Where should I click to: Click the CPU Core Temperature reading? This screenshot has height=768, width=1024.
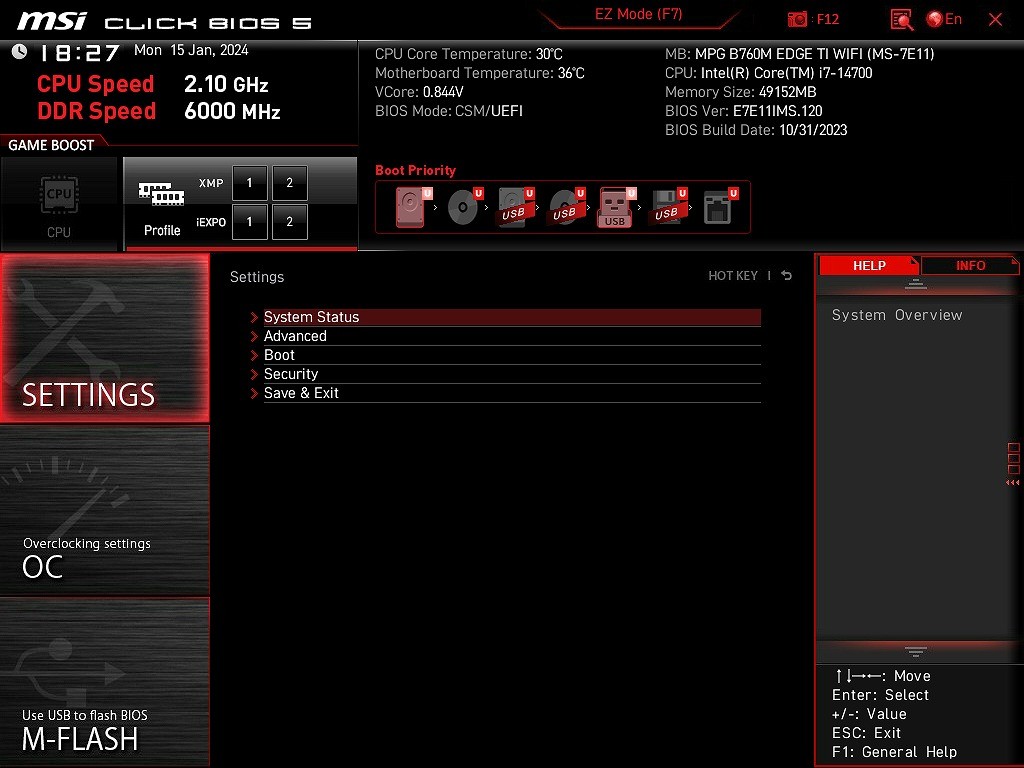point(468,54)
